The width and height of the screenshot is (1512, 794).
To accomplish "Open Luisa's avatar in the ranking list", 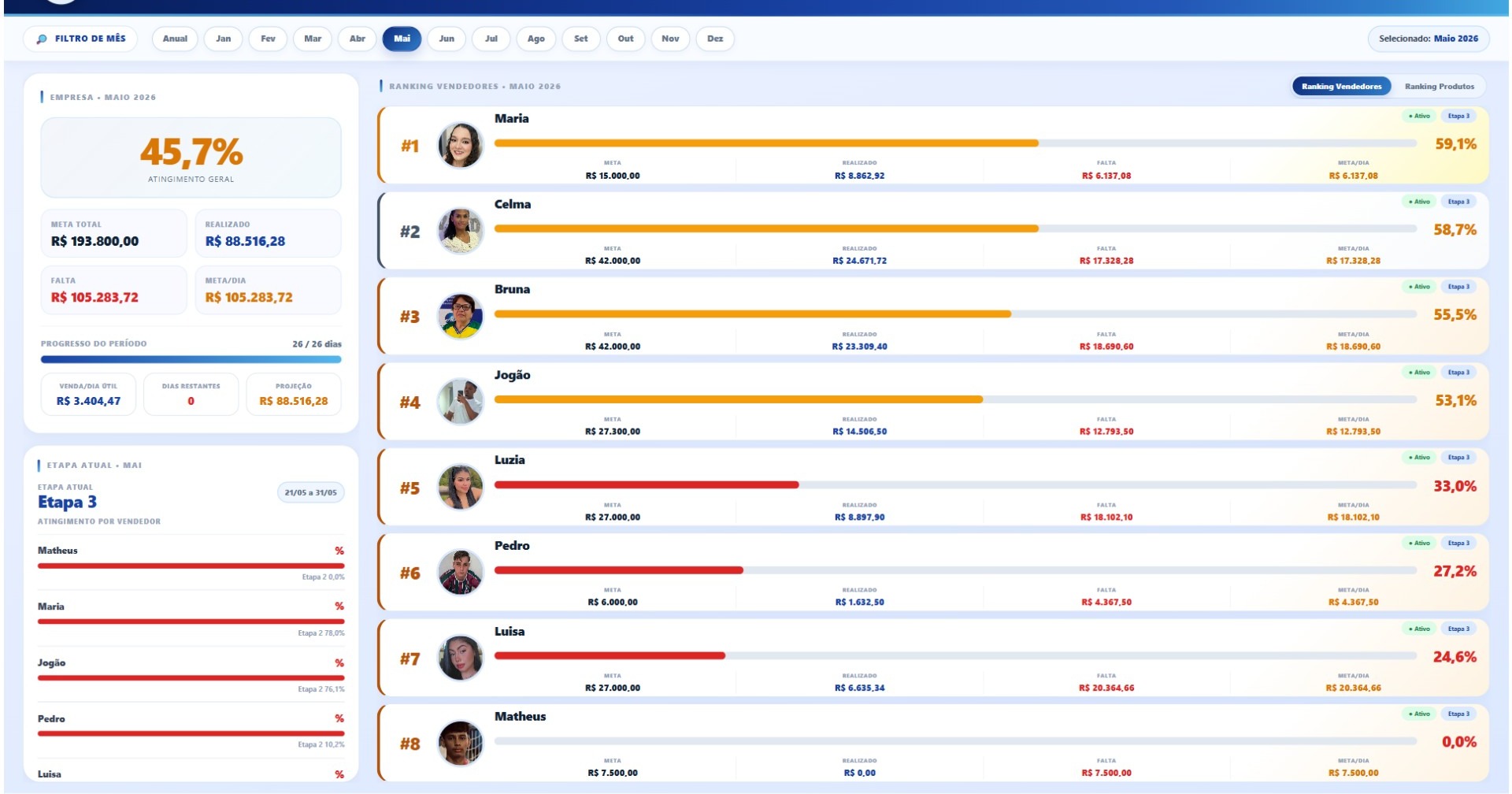I will tap(460, 659).
